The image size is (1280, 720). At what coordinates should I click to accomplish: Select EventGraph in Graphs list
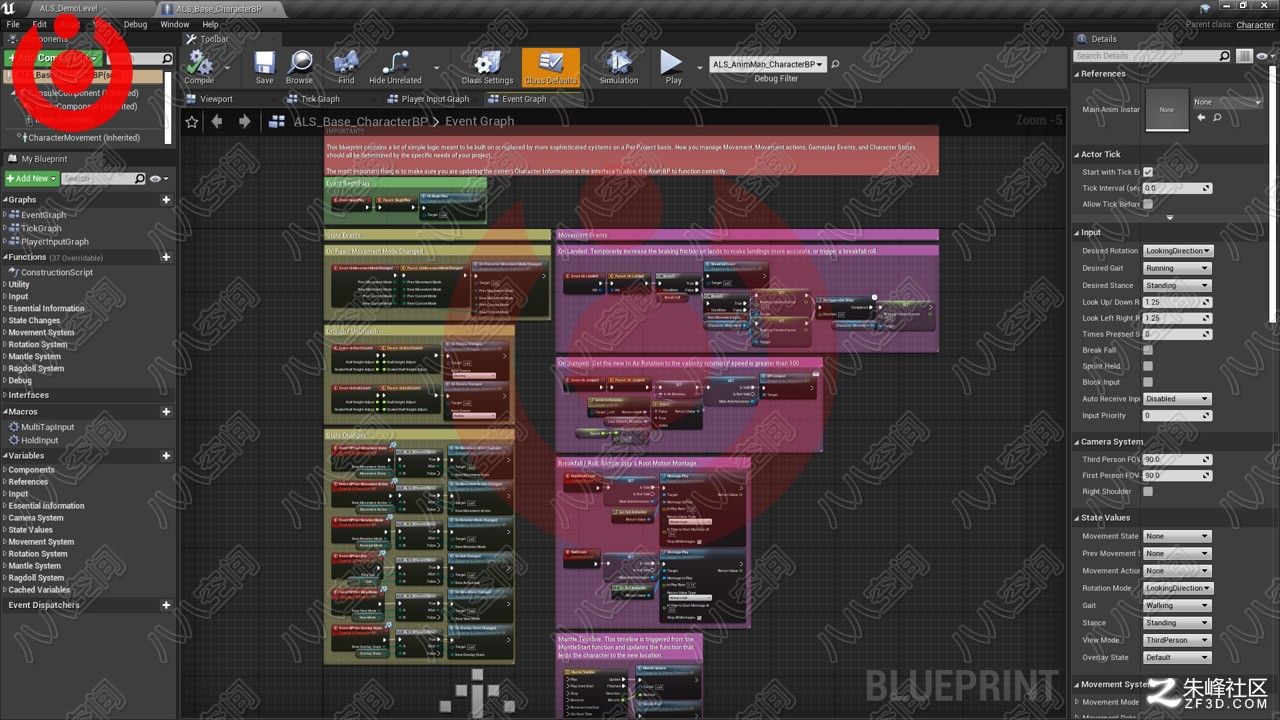(43, 215)
